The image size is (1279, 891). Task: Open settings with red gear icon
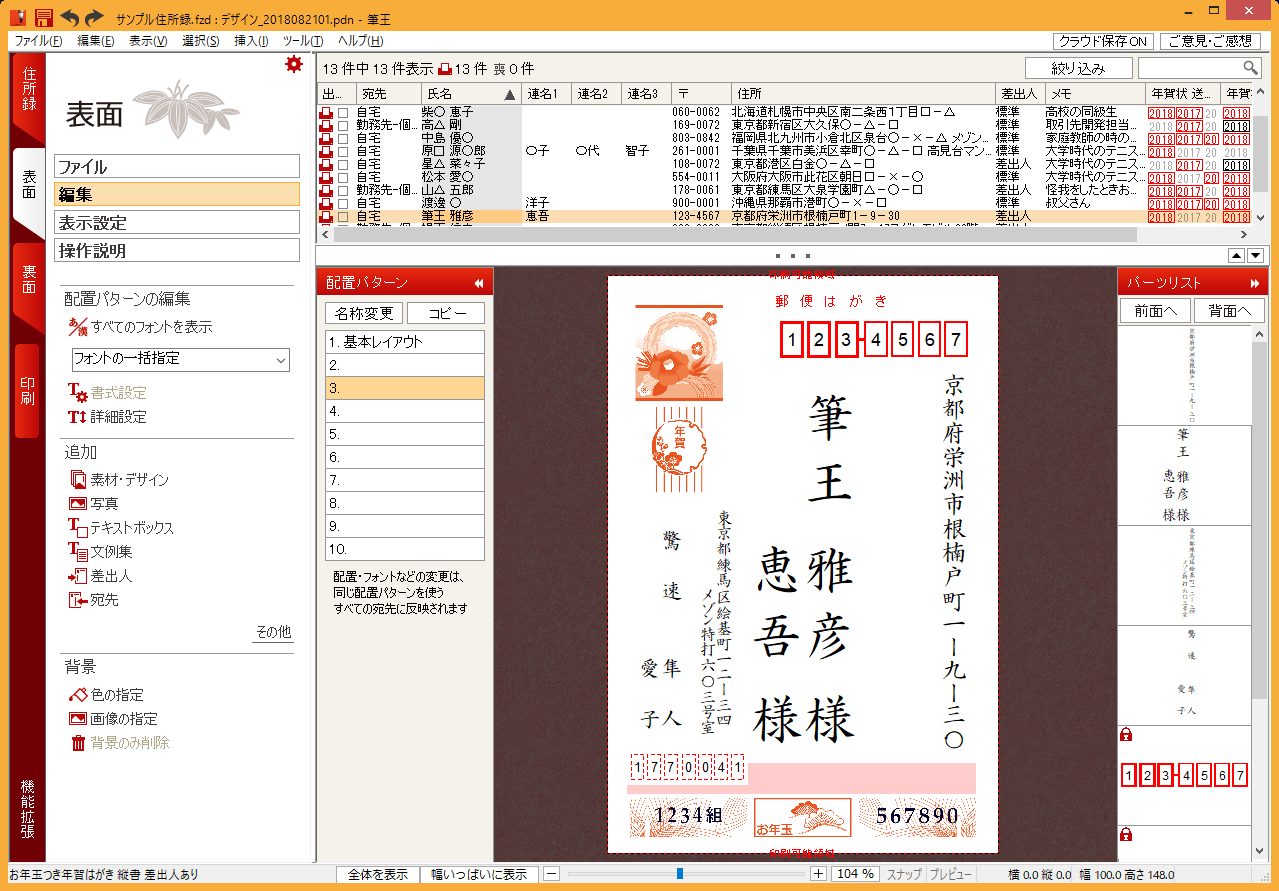[x=293, y=65]
